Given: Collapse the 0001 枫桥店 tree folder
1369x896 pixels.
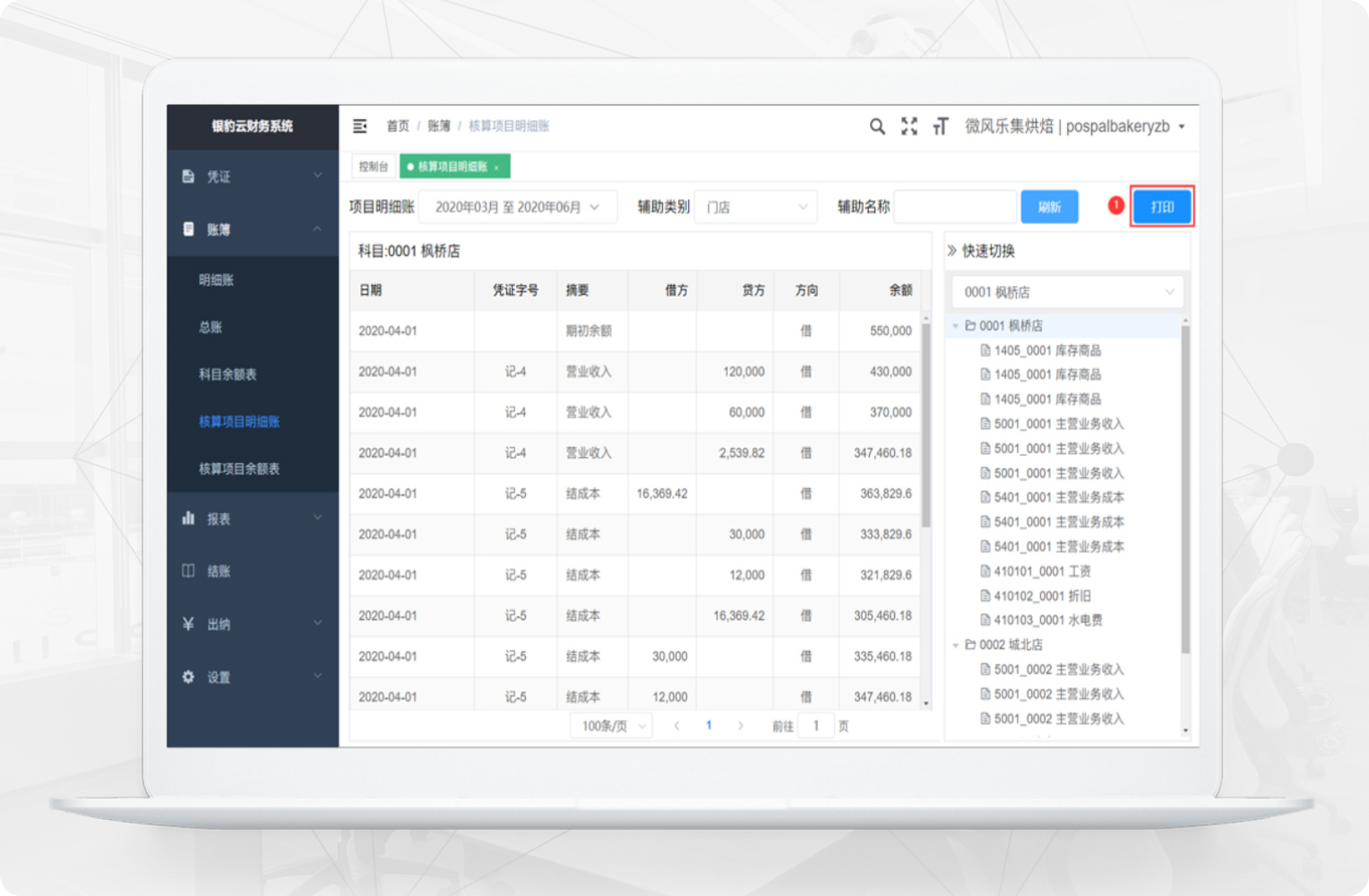Looking at the screenshot, I should click(956, 326).
